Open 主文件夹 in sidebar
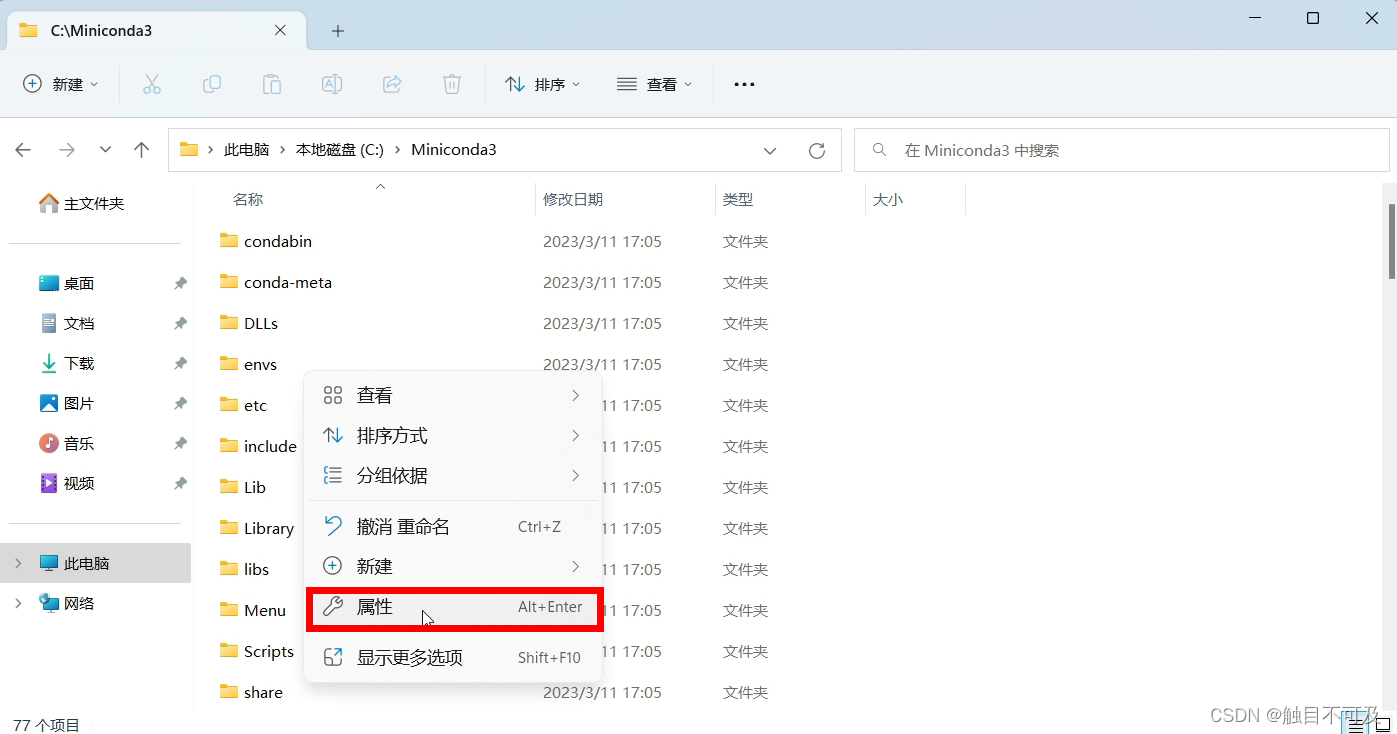 95,204
